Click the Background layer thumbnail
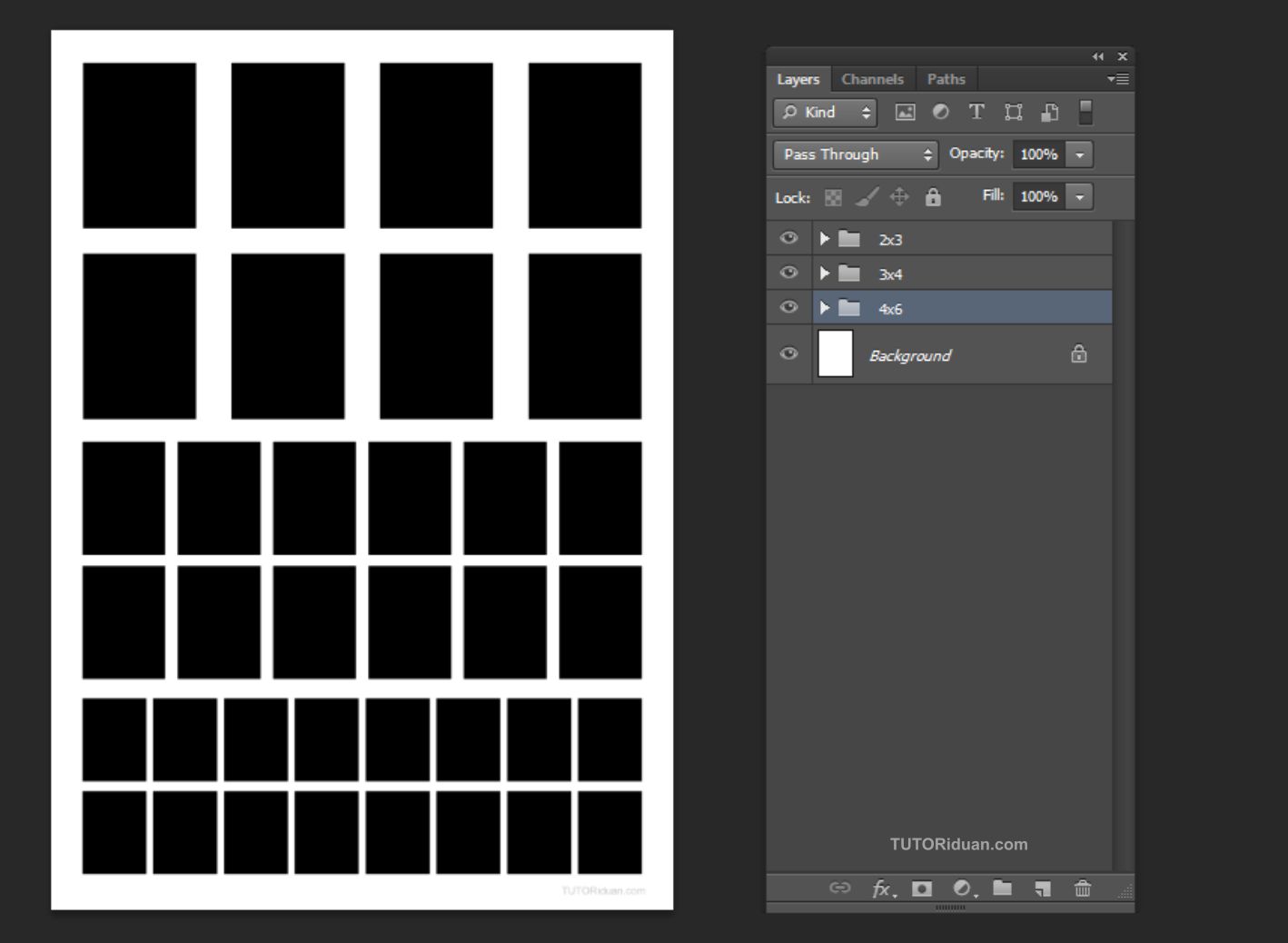This screenshot has width=1288, height=943. coord(835,353)
